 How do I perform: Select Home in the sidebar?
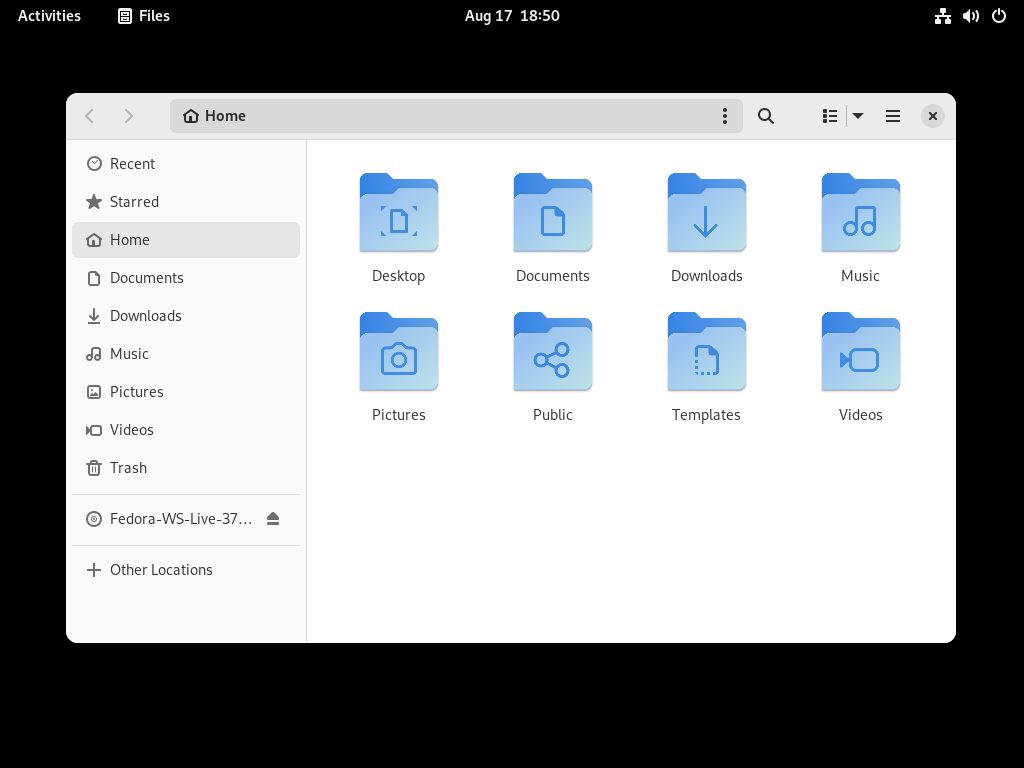[186, 240]
